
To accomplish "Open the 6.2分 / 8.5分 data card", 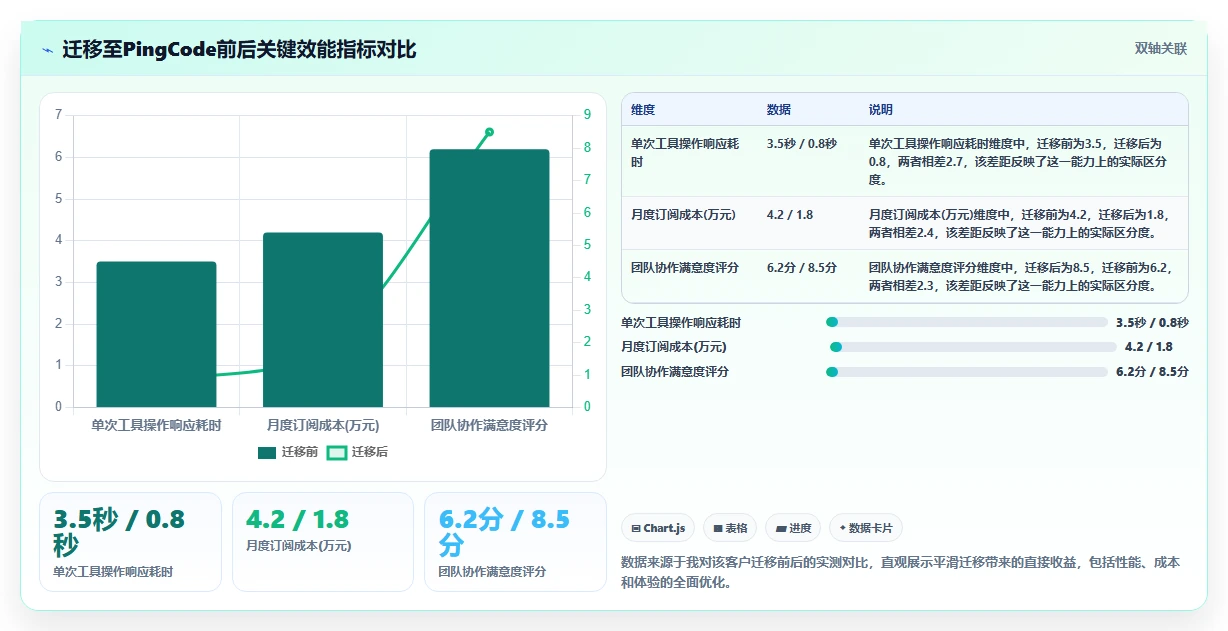I will click(x=515, y=542).
